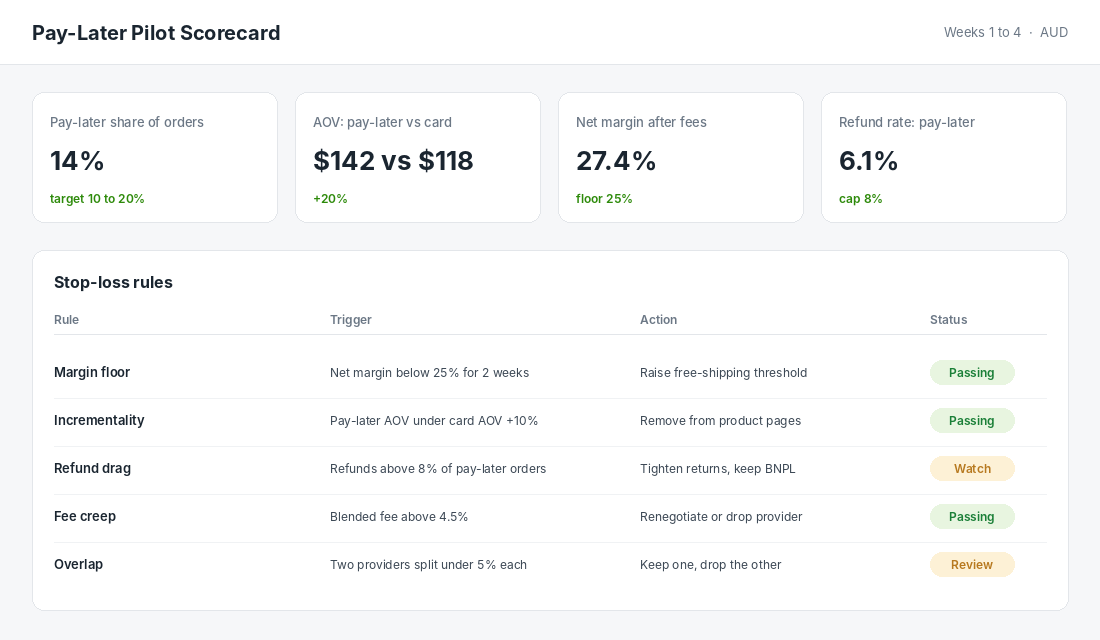This screenshot has width=1100, height=640.
Task: Click the 'Trigger' column header
Action: 351,319
